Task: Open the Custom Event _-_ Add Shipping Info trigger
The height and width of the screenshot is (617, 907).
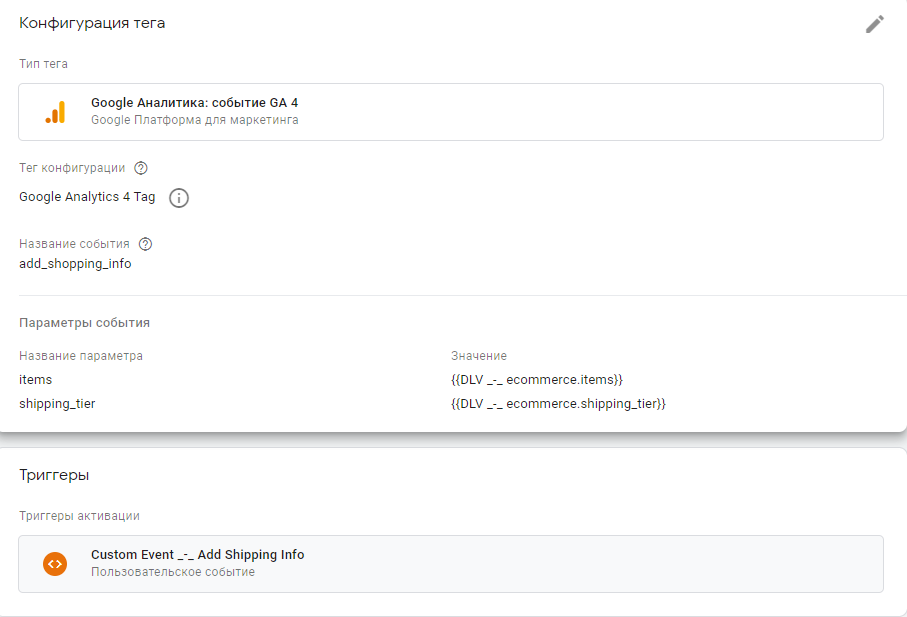Action: (x=197, y=555)
